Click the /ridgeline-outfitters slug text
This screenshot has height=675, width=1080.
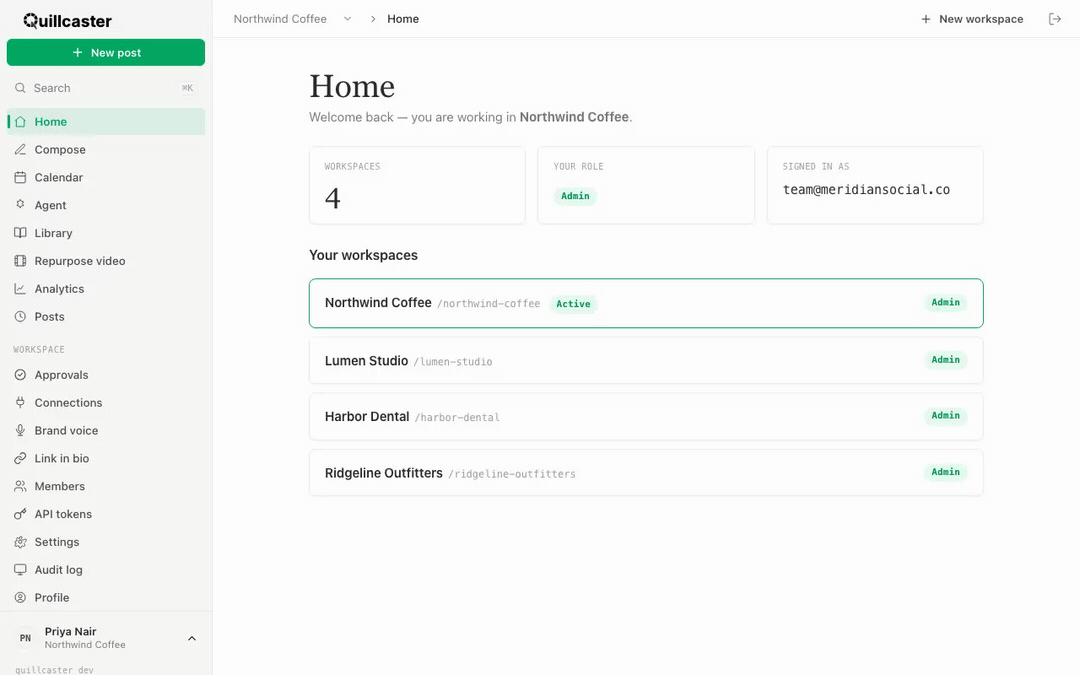tap(512, 474)
